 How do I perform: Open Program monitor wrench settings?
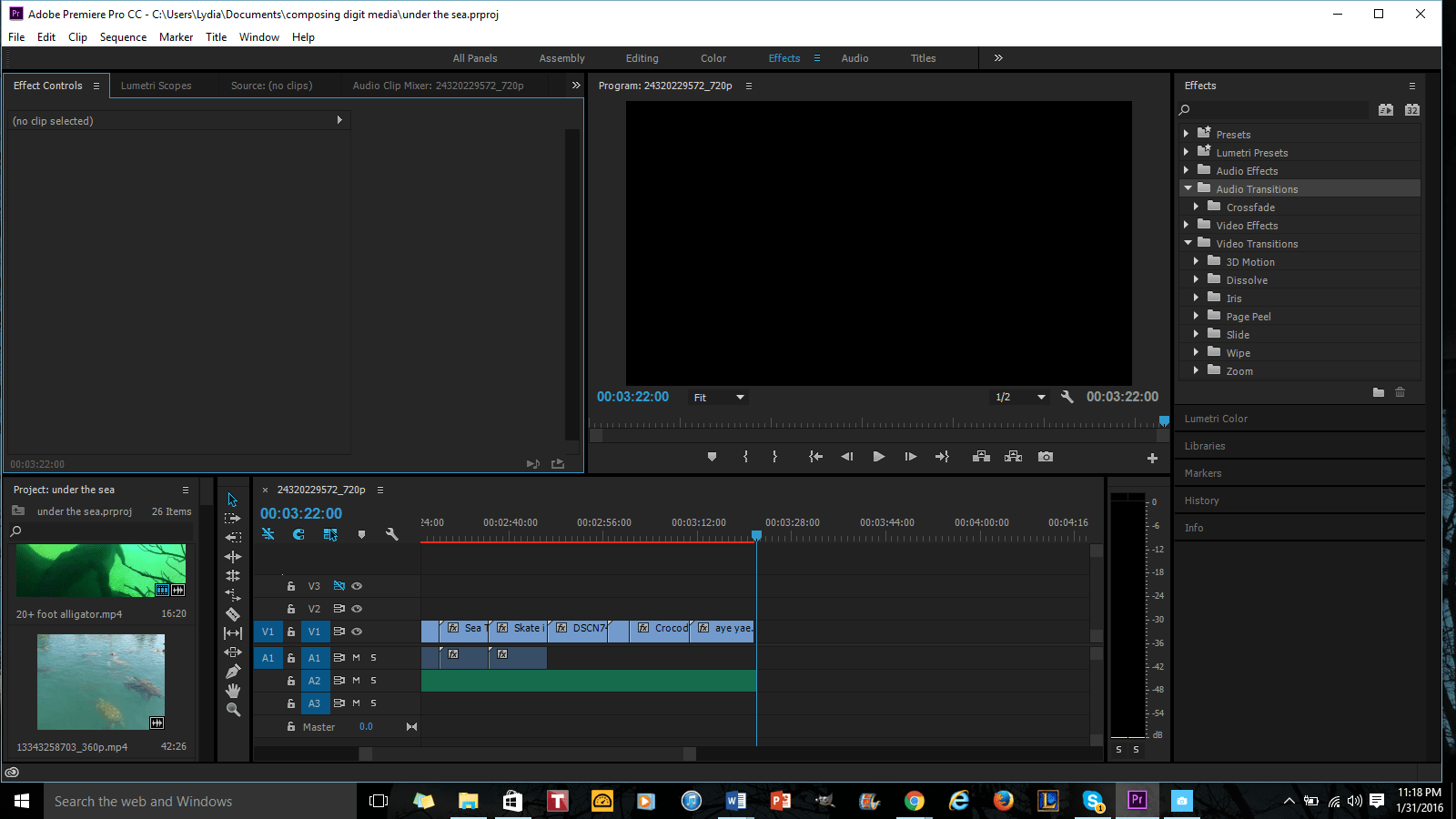1067,397
